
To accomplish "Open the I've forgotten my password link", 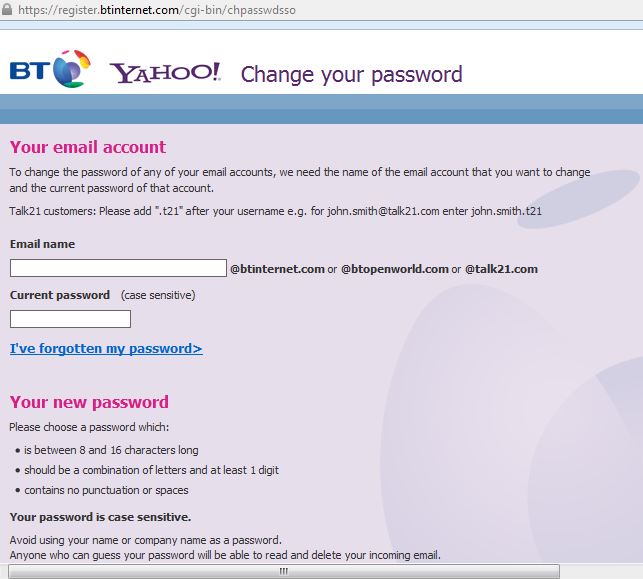I will point(106,349).
